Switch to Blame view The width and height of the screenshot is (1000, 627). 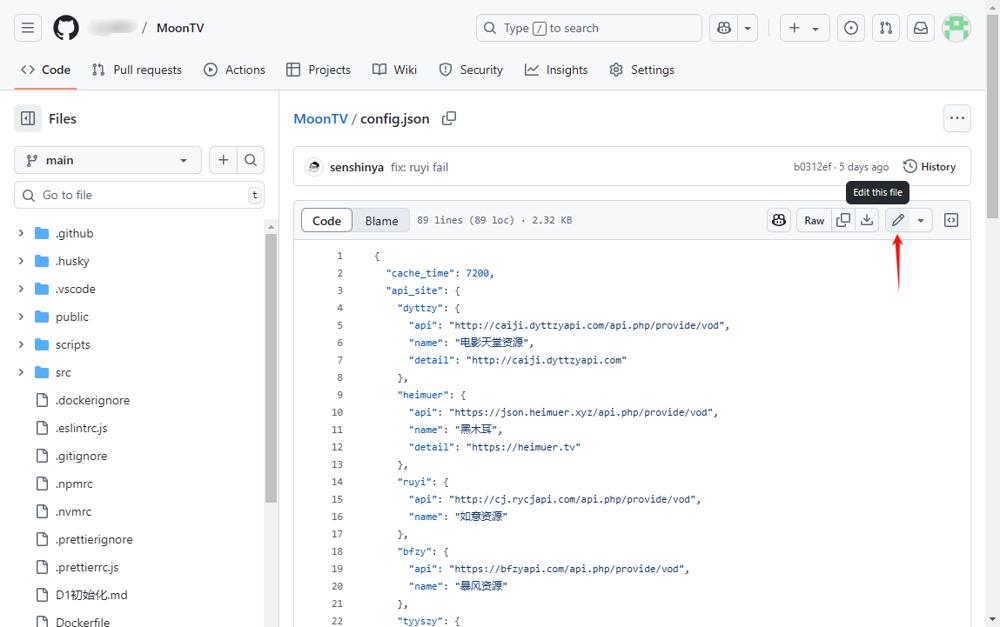(381, 221)
